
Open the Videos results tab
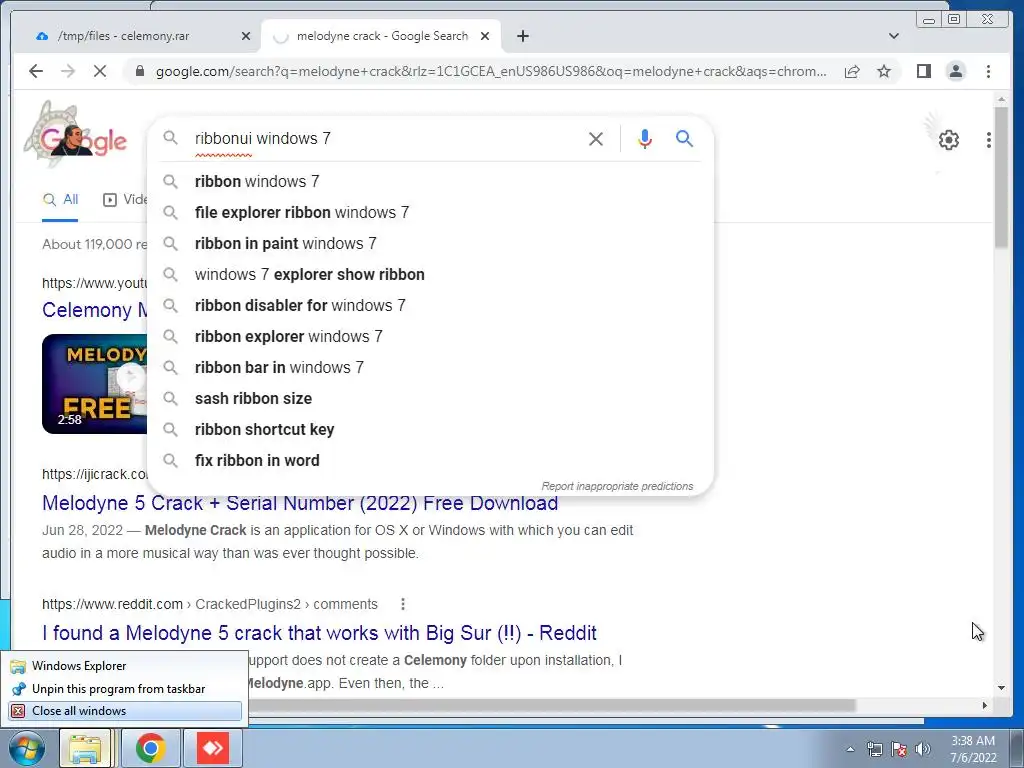(125, 200)
